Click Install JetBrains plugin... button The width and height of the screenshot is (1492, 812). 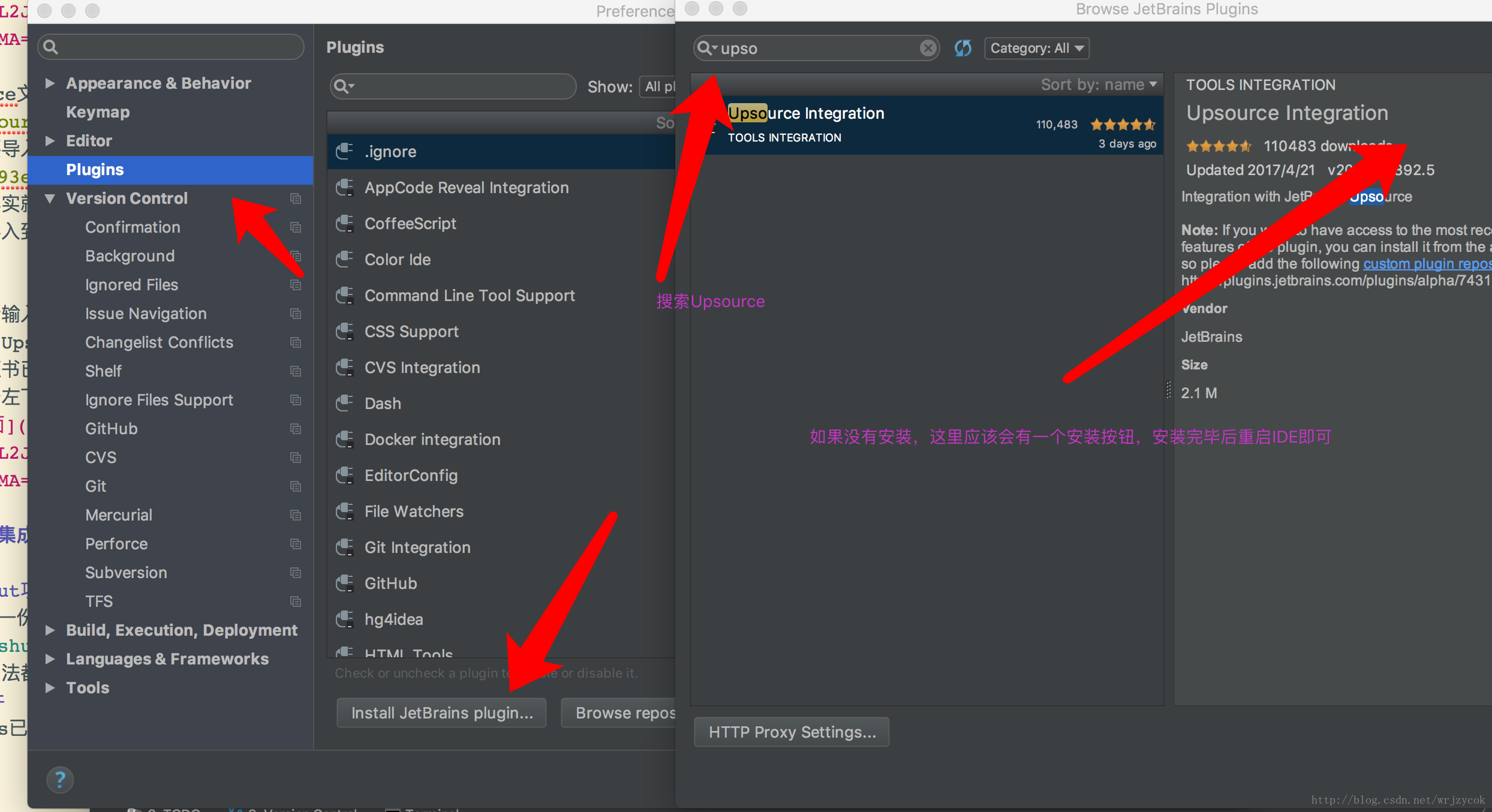(x=441, y=712)
